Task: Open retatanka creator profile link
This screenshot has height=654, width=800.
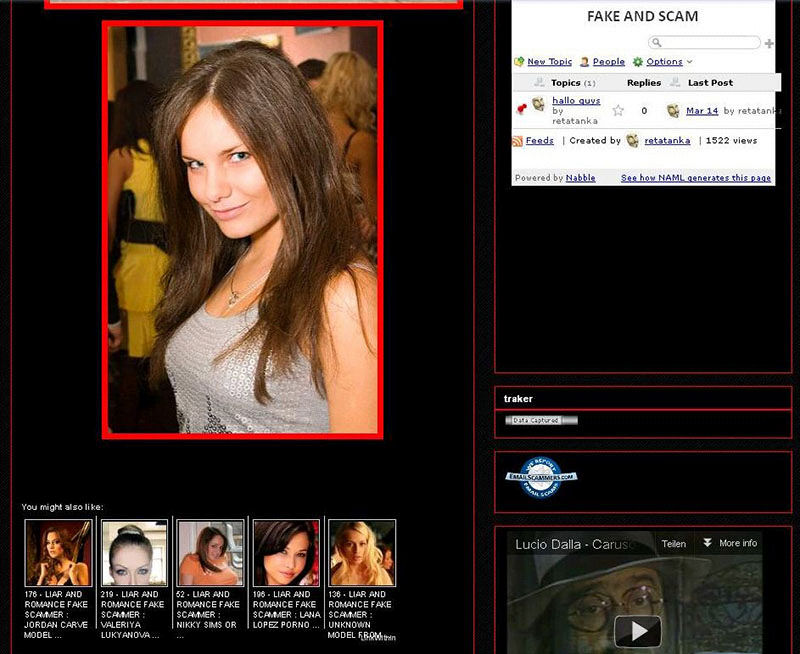Action: (x=667, y=140)
